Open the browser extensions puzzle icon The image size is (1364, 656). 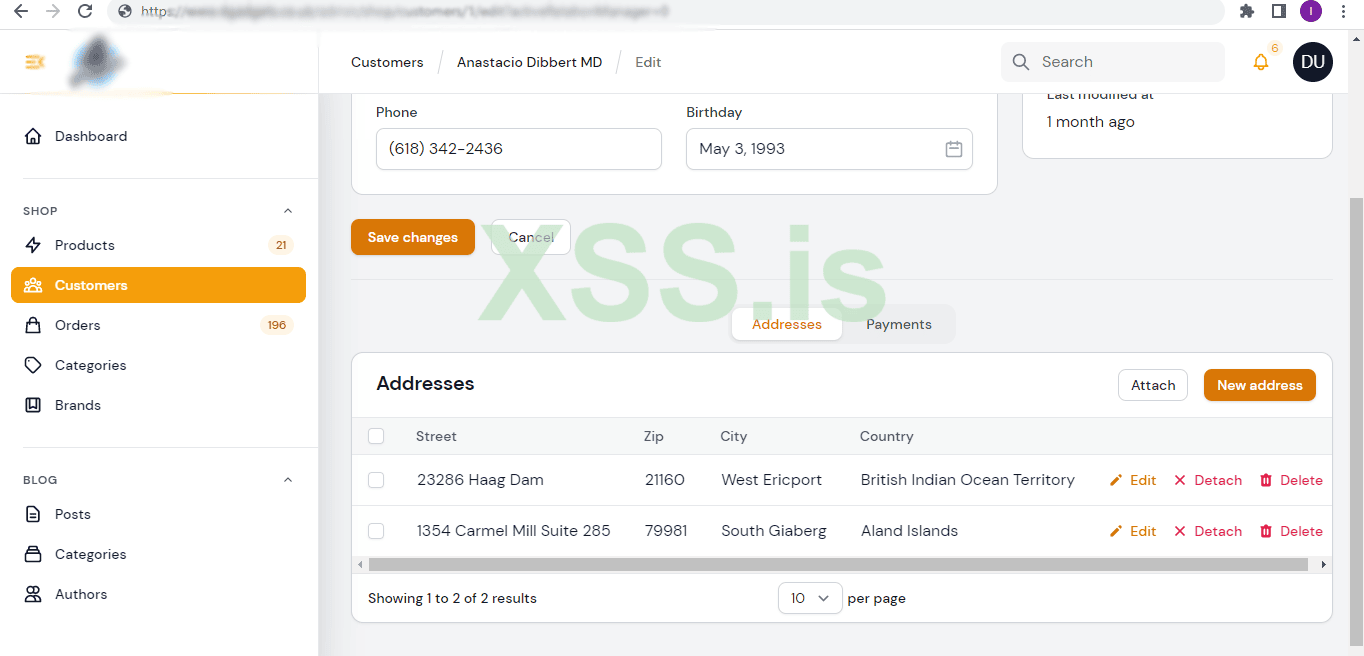(1246, 11)
